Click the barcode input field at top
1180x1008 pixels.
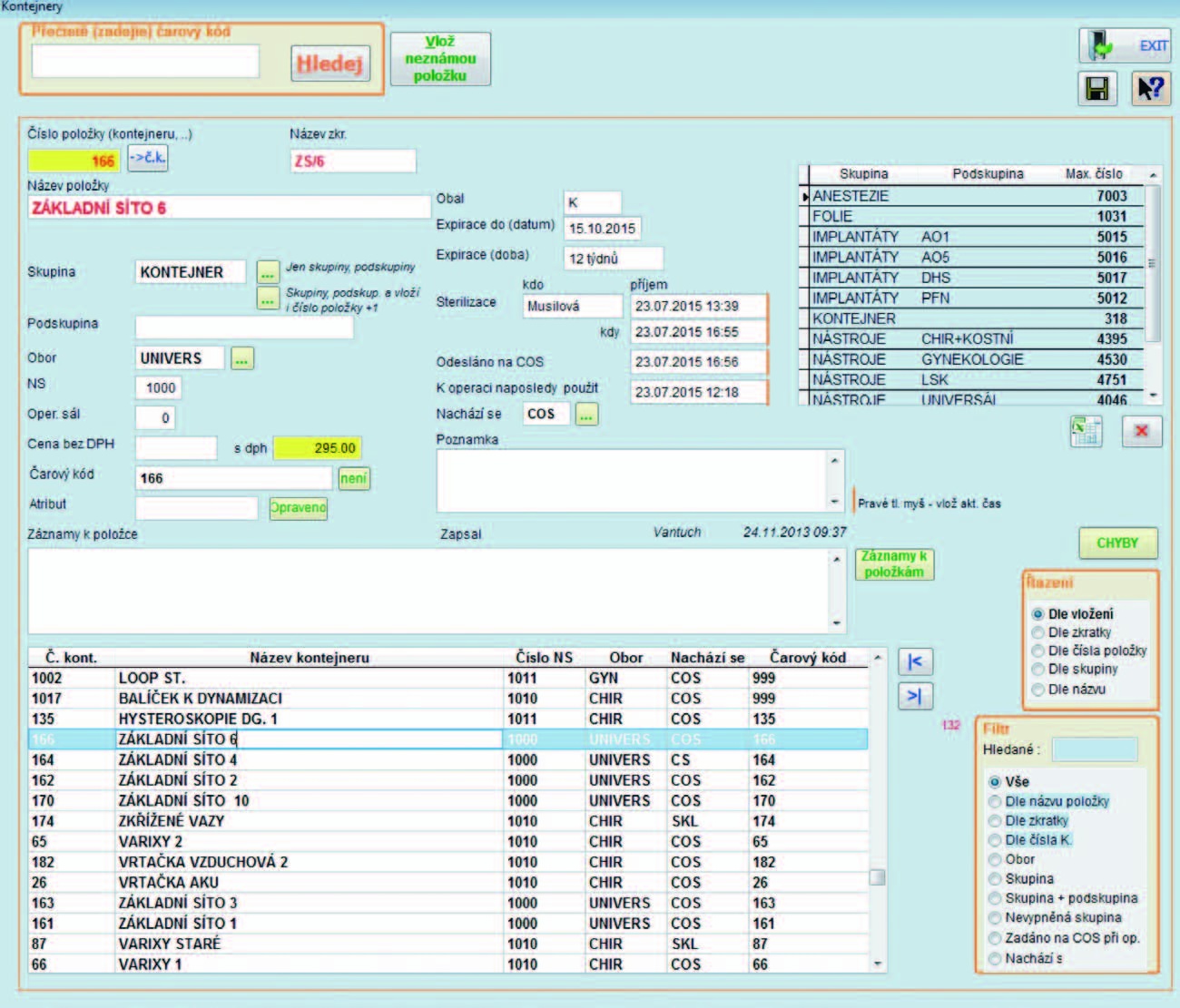coord(145,62)
